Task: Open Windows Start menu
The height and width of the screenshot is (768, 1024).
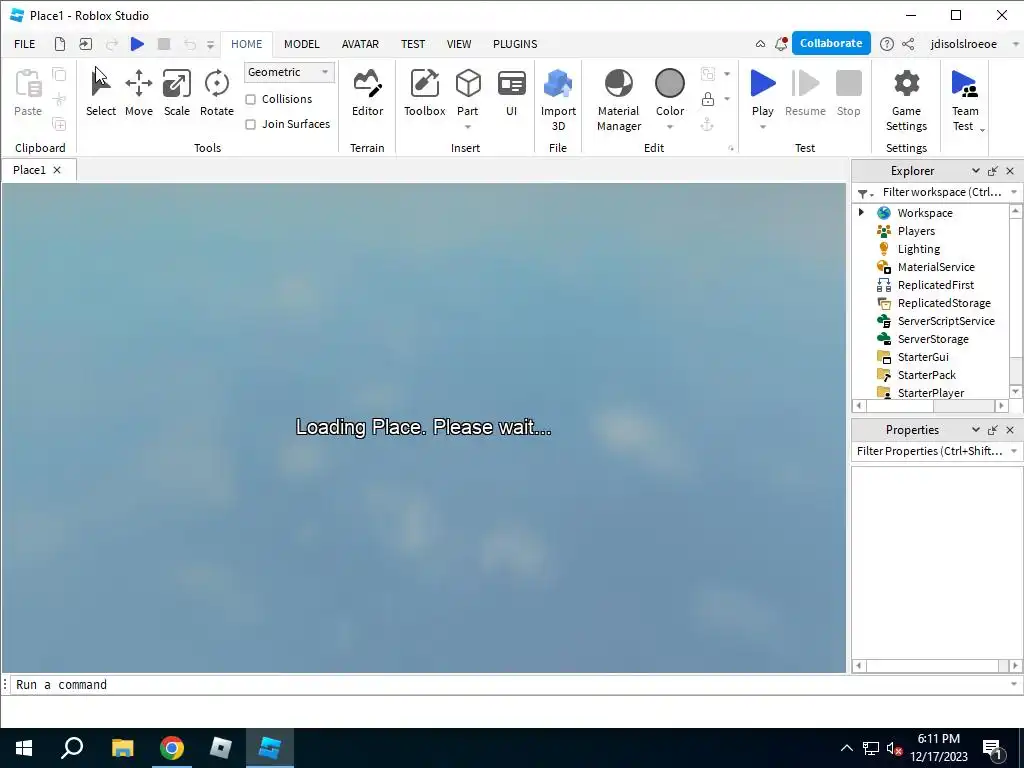Action: pos(24,748)
